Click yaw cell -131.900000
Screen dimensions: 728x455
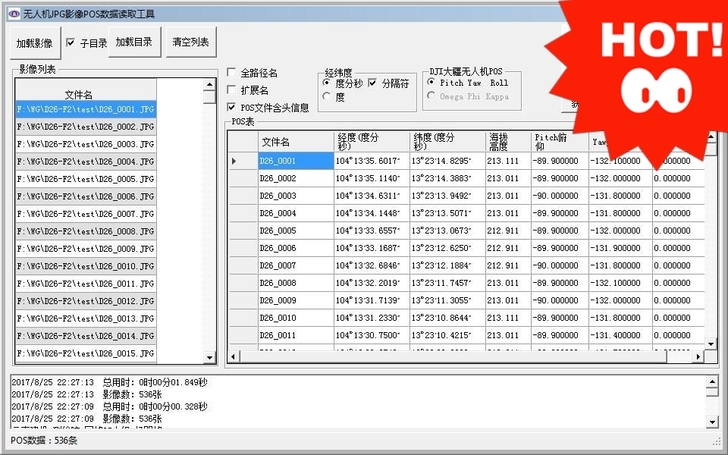[620, 248]
